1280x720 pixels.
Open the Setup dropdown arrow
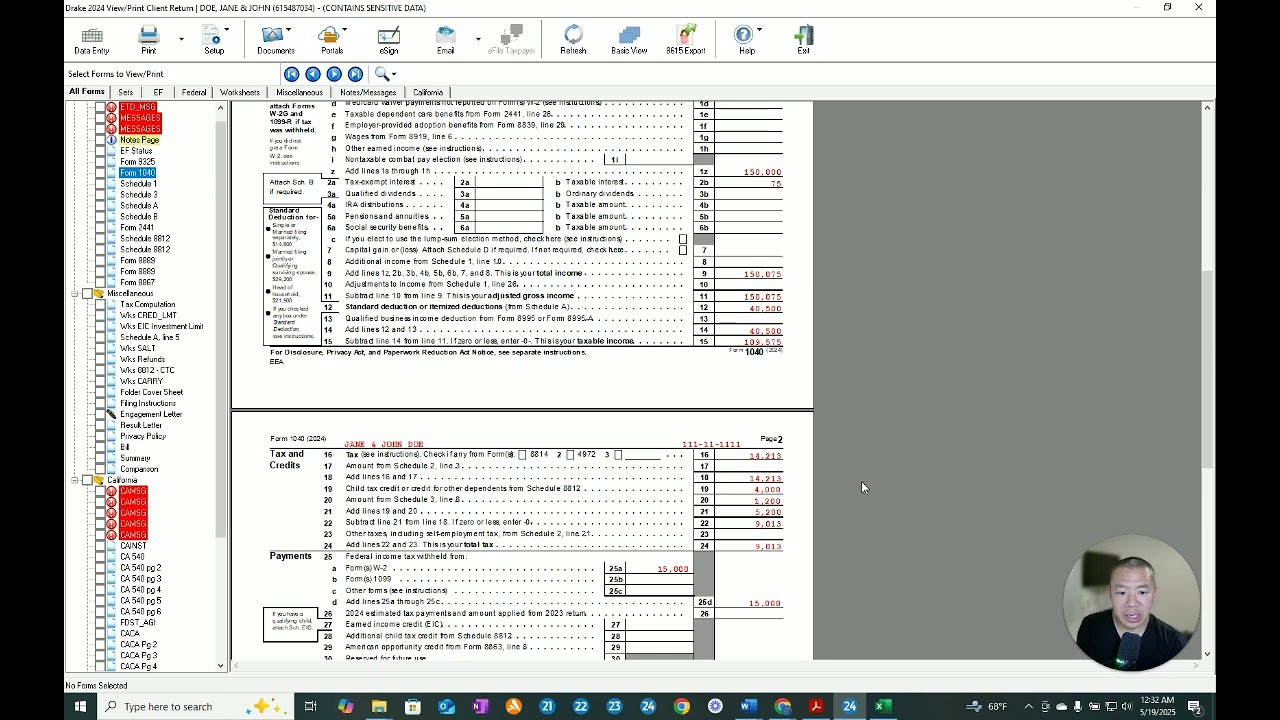(x=227, y=29)
